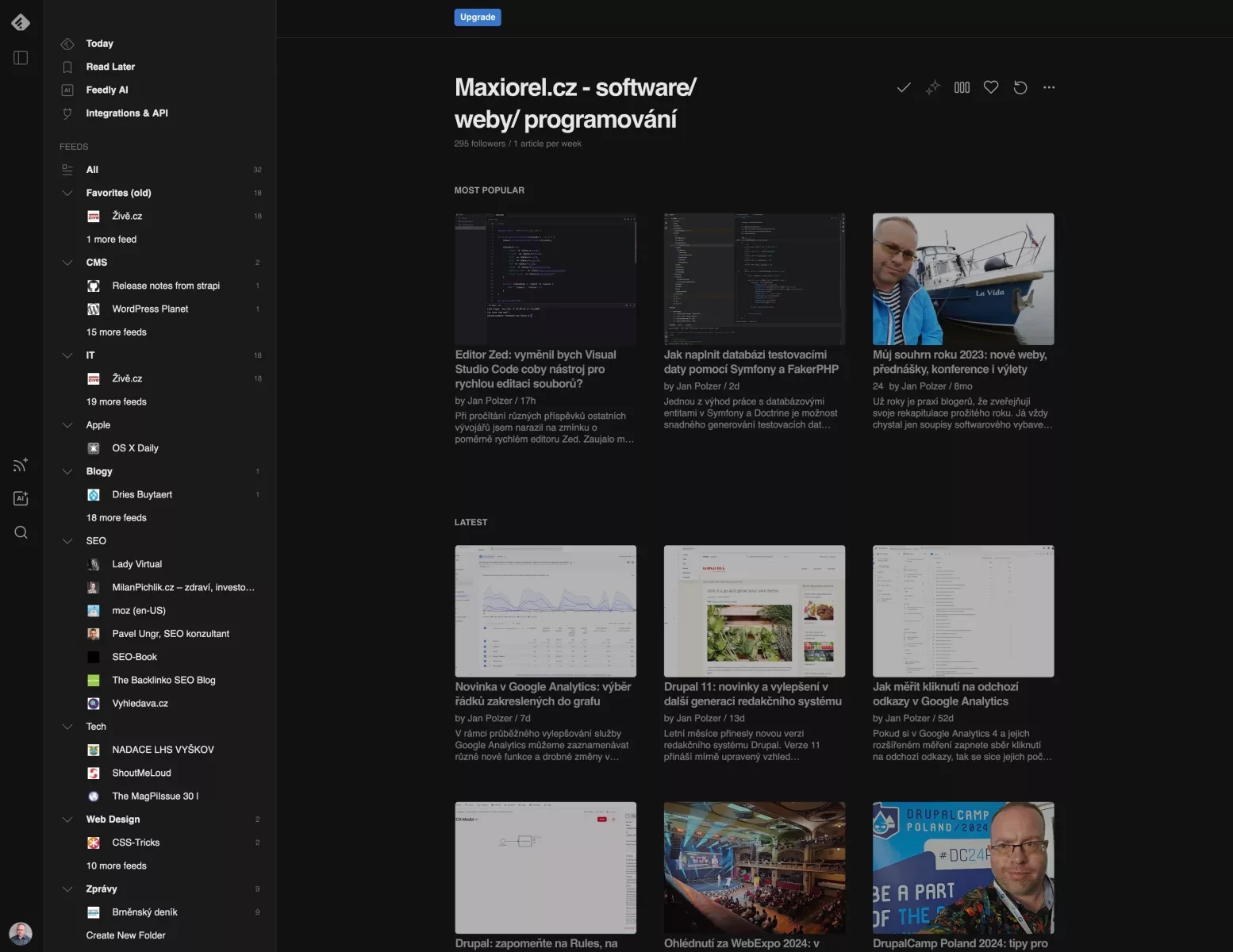Screen dimensions: 1233x952
Task: Click the Read Later bookmark icon
Action: click(67, 67)
